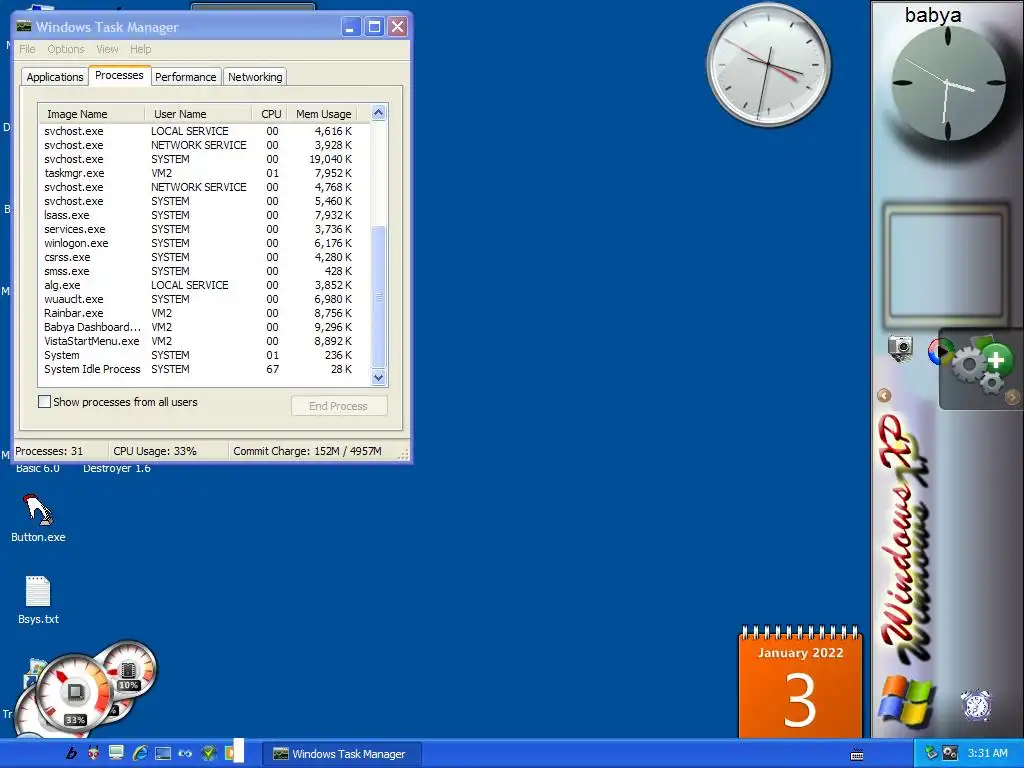Screen dimensions: 1024x768
Task: Click the gray sidebar clock under babya
Action: [x=948, y=83]
